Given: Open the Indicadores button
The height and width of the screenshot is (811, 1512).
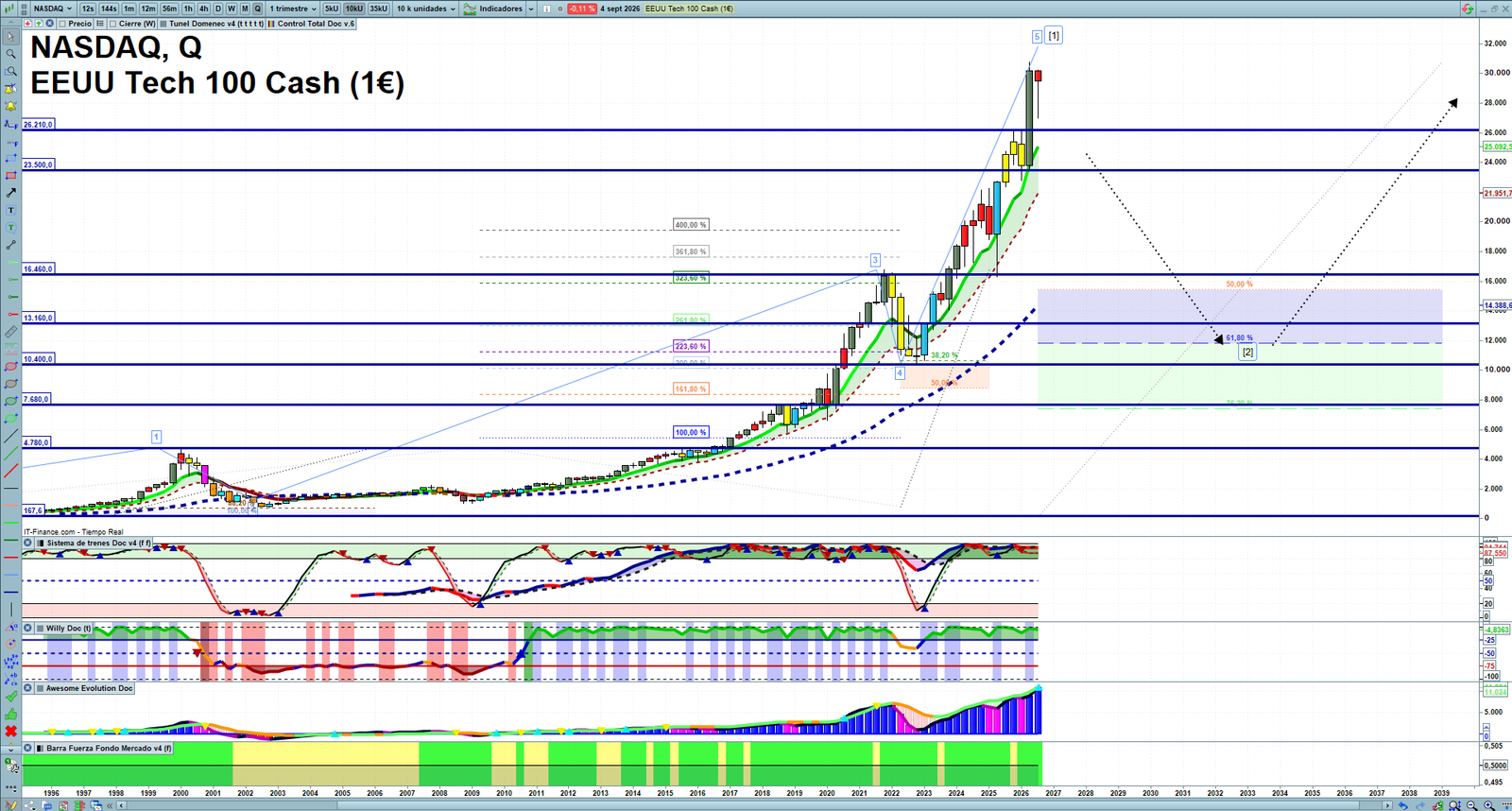Looking at the screenshot, I should 493,9.
